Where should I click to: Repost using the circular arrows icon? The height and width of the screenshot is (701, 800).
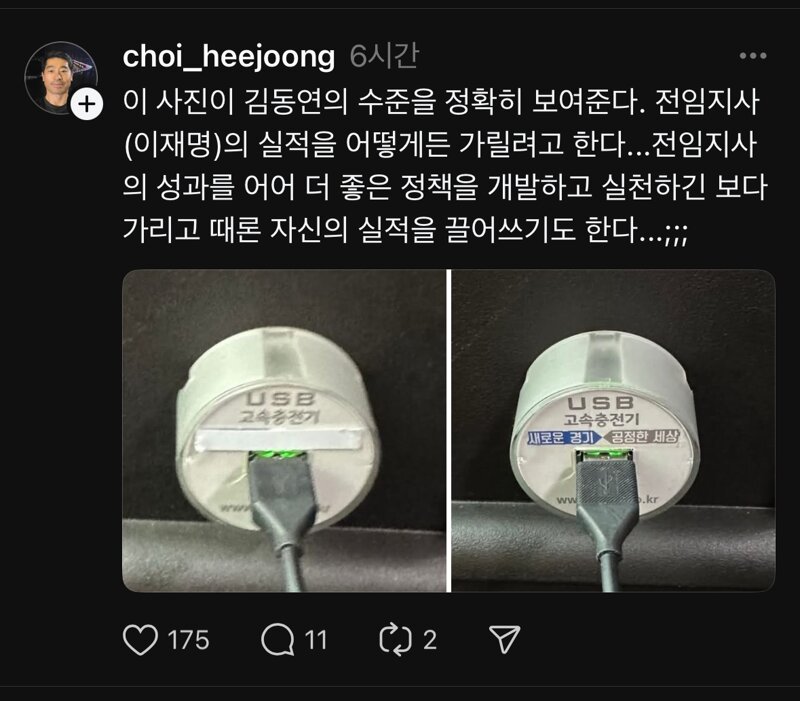pos(396,640)
